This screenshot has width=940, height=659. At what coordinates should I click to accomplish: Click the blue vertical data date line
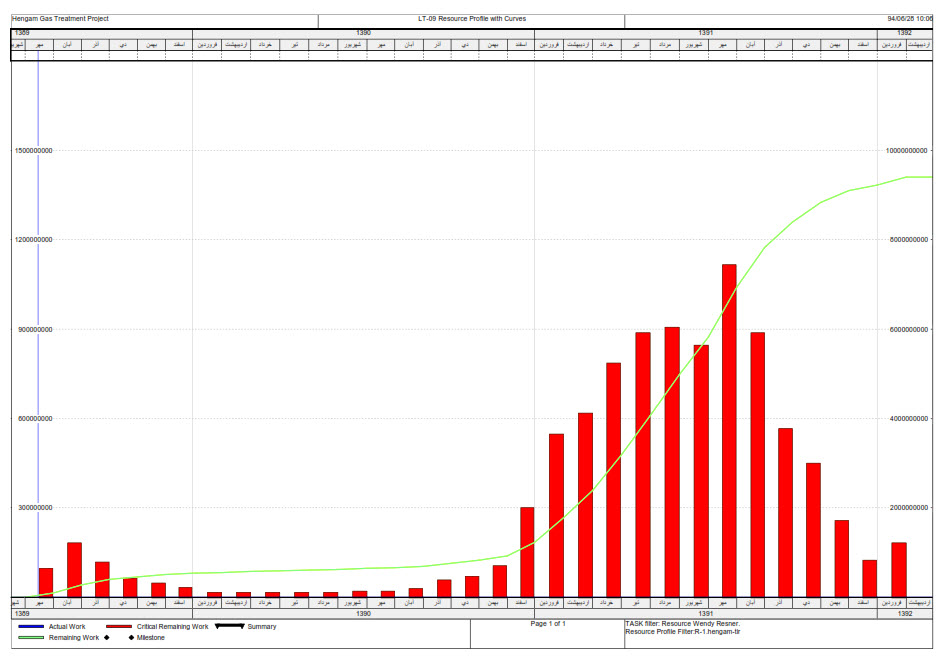pyautogui.click(x=38, y=300)
